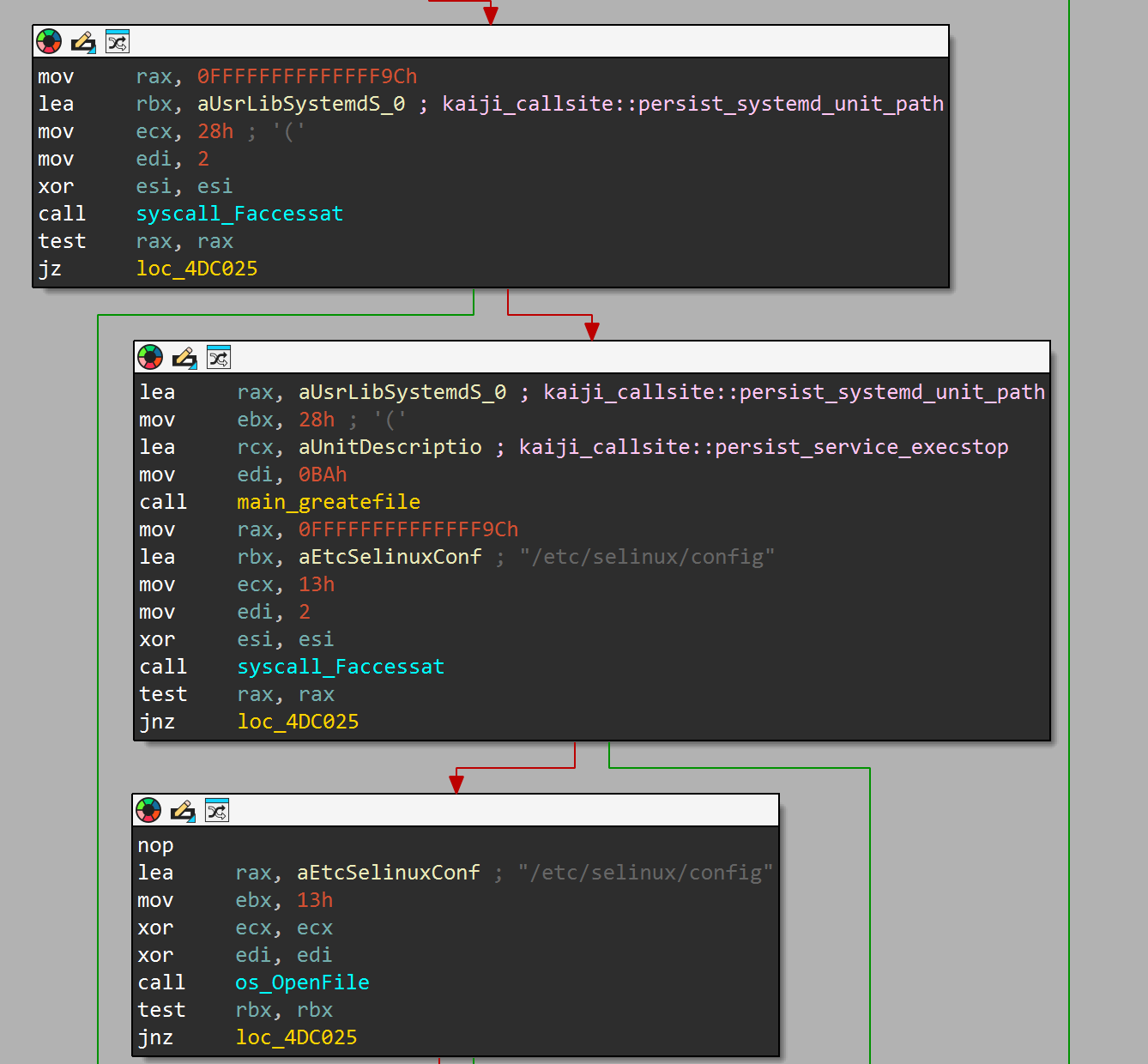Select the aUsrLibSystemdS_0 operand in the top block
Screen dimensions: 1148x1064
coord(300,104)
